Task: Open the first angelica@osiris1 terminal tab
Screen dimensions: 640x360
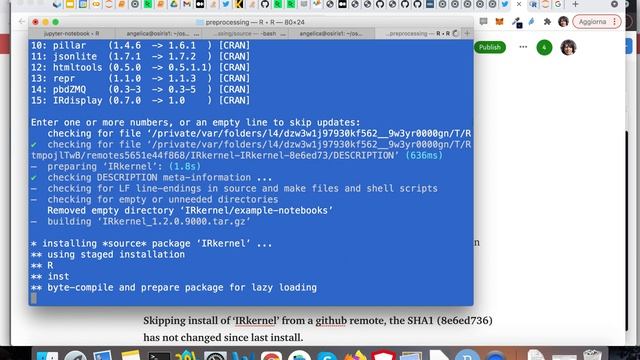Action: [x=159, y=33]
